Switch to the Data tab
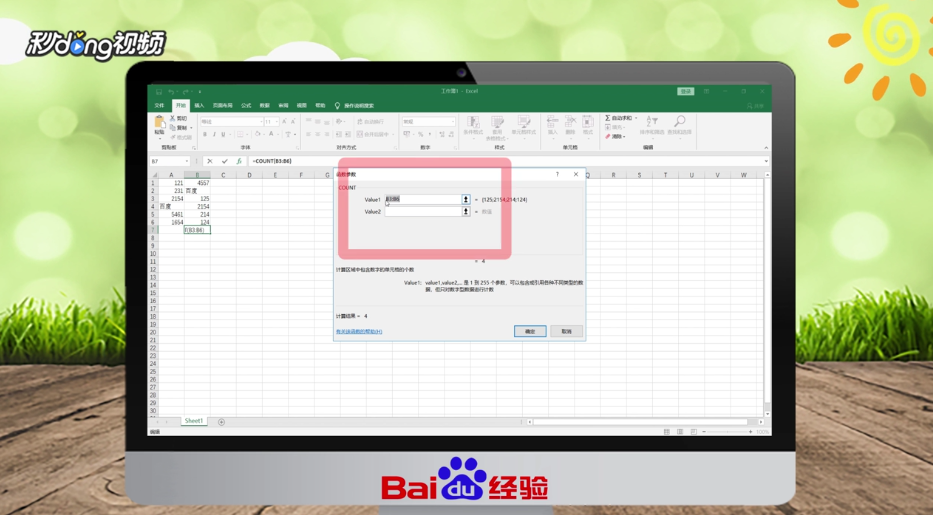The height and width of the screenshot is (515, 933). [x=265, y=105]
